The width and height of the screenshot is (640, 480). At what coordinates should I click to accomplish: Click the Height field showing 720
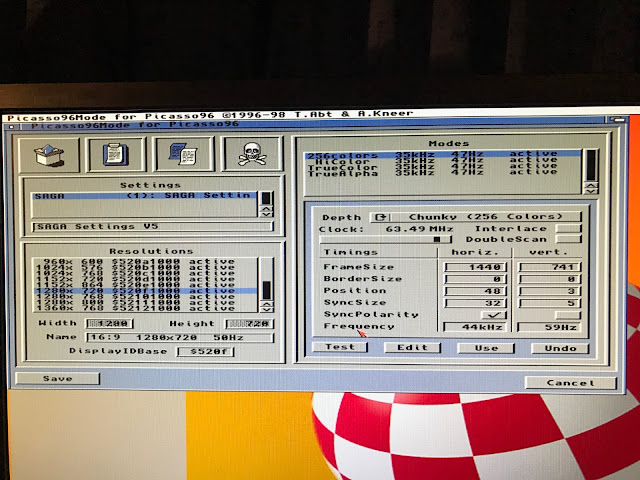249,324
